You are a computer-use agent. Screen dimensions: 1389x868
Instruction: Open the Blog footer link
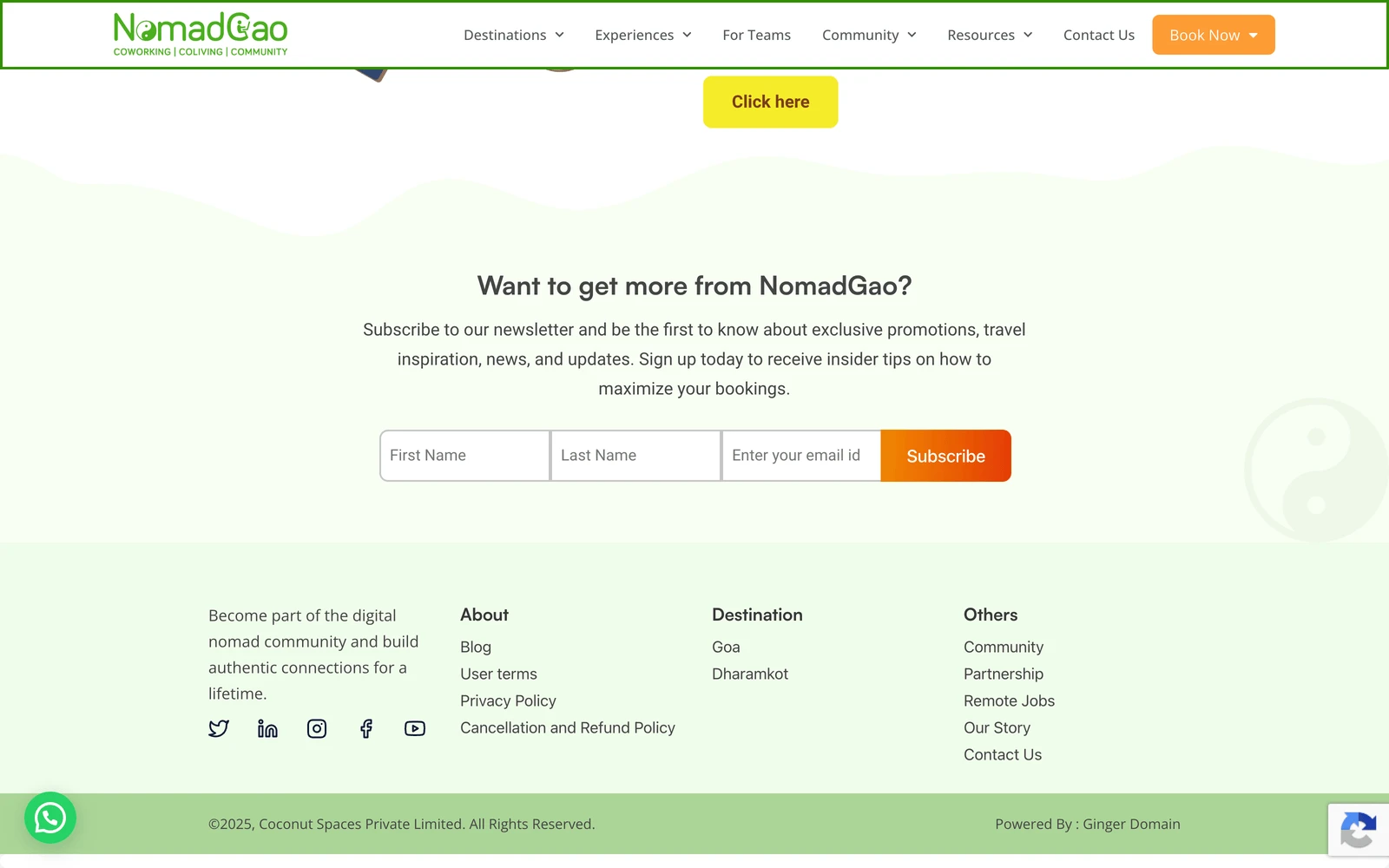(476, 647)
